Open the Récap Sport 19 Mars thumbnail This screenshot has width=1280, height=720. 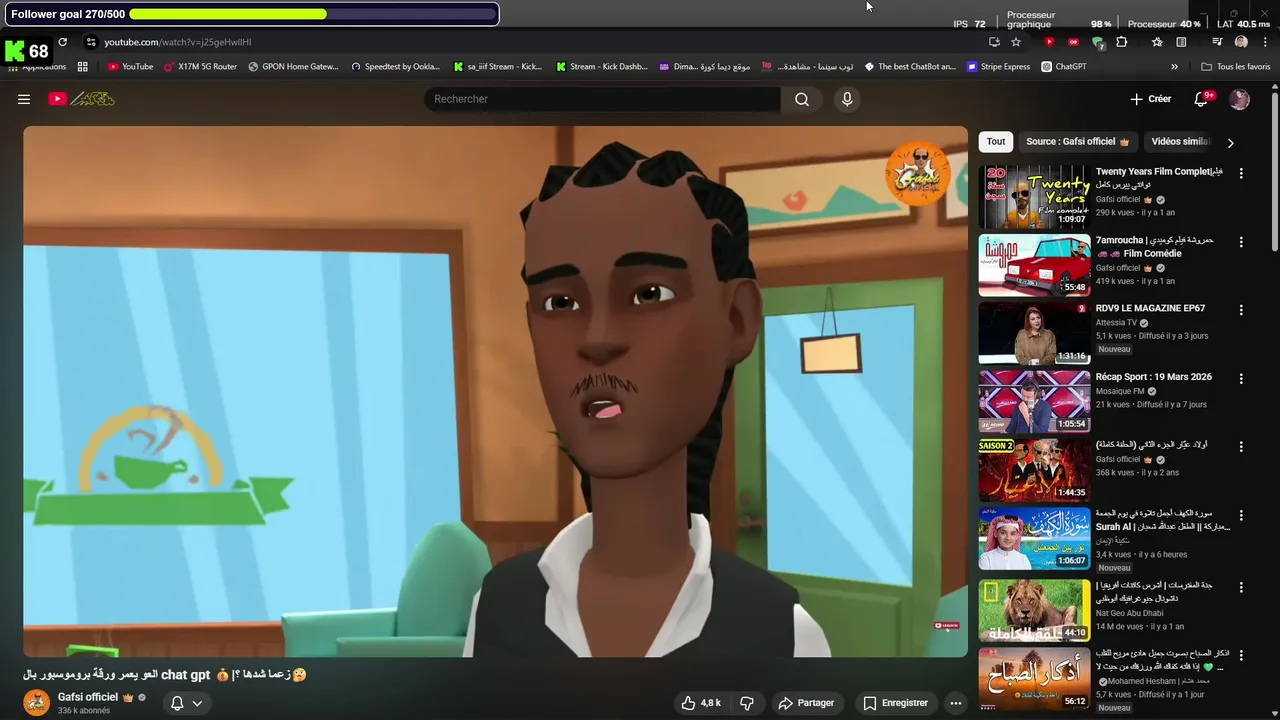pos(1034,401)
